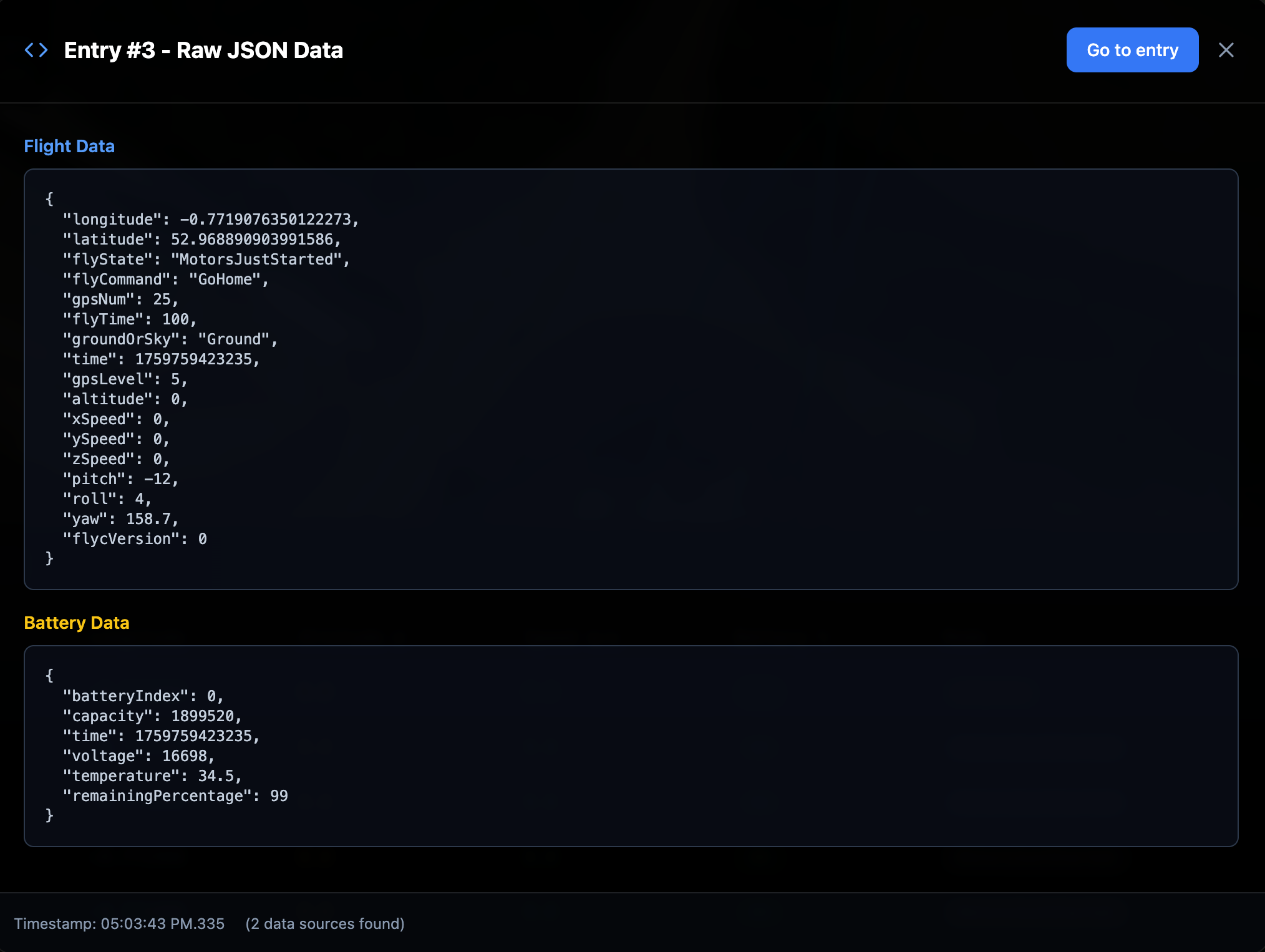Click the "flyCommand": "GoHome" line

166,279
